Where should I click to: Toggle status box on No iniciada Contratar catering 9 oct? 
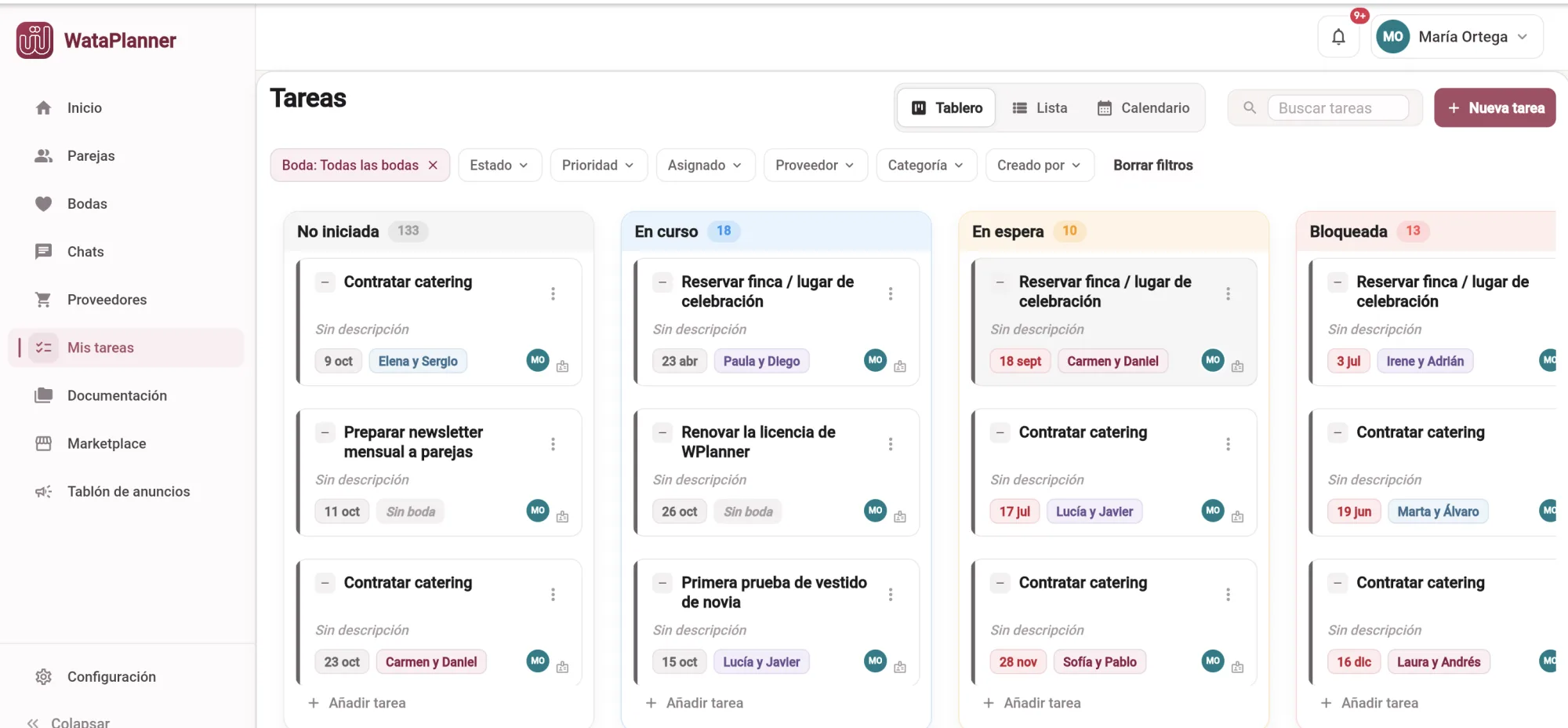tap(325, 282)
